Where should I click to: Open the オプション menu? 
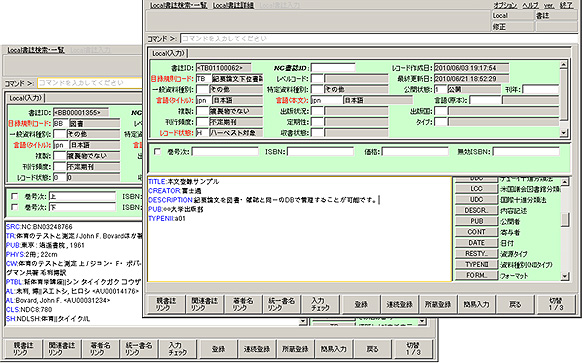tap(505, 5)
